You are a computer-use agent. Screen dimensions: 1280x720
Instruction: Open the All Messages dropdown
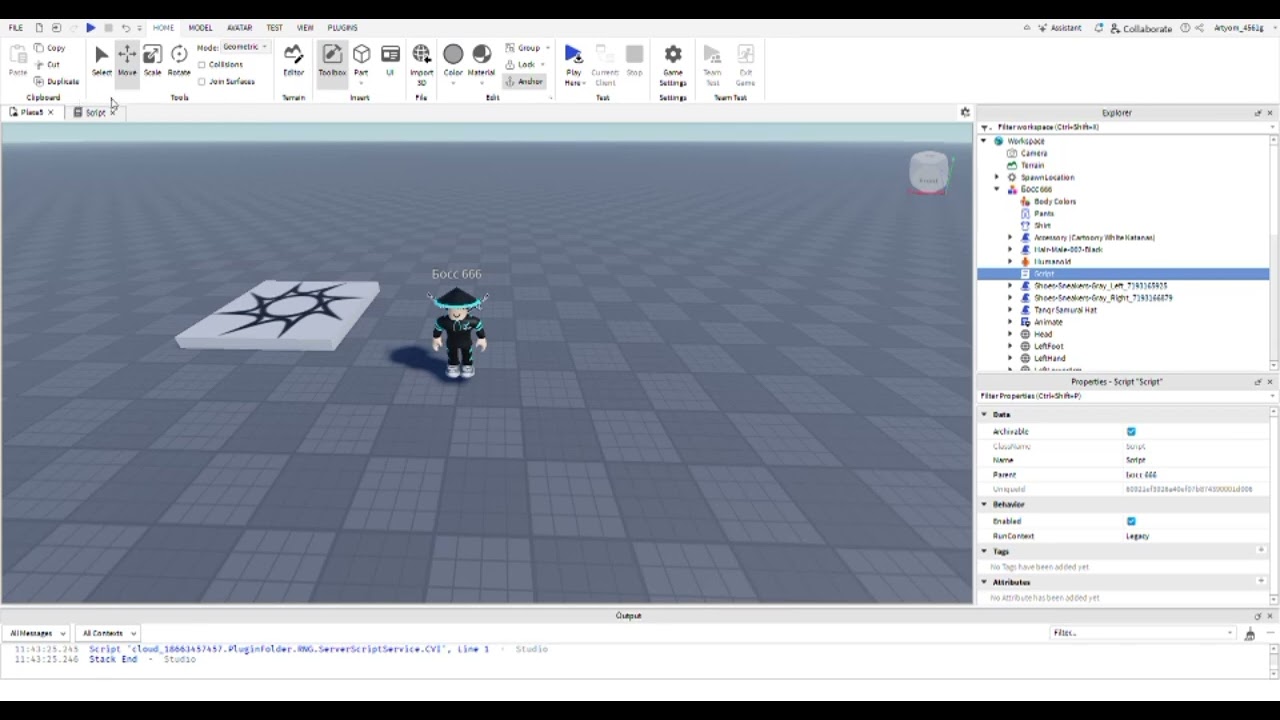pyautogui.click(x=36, y=633)
